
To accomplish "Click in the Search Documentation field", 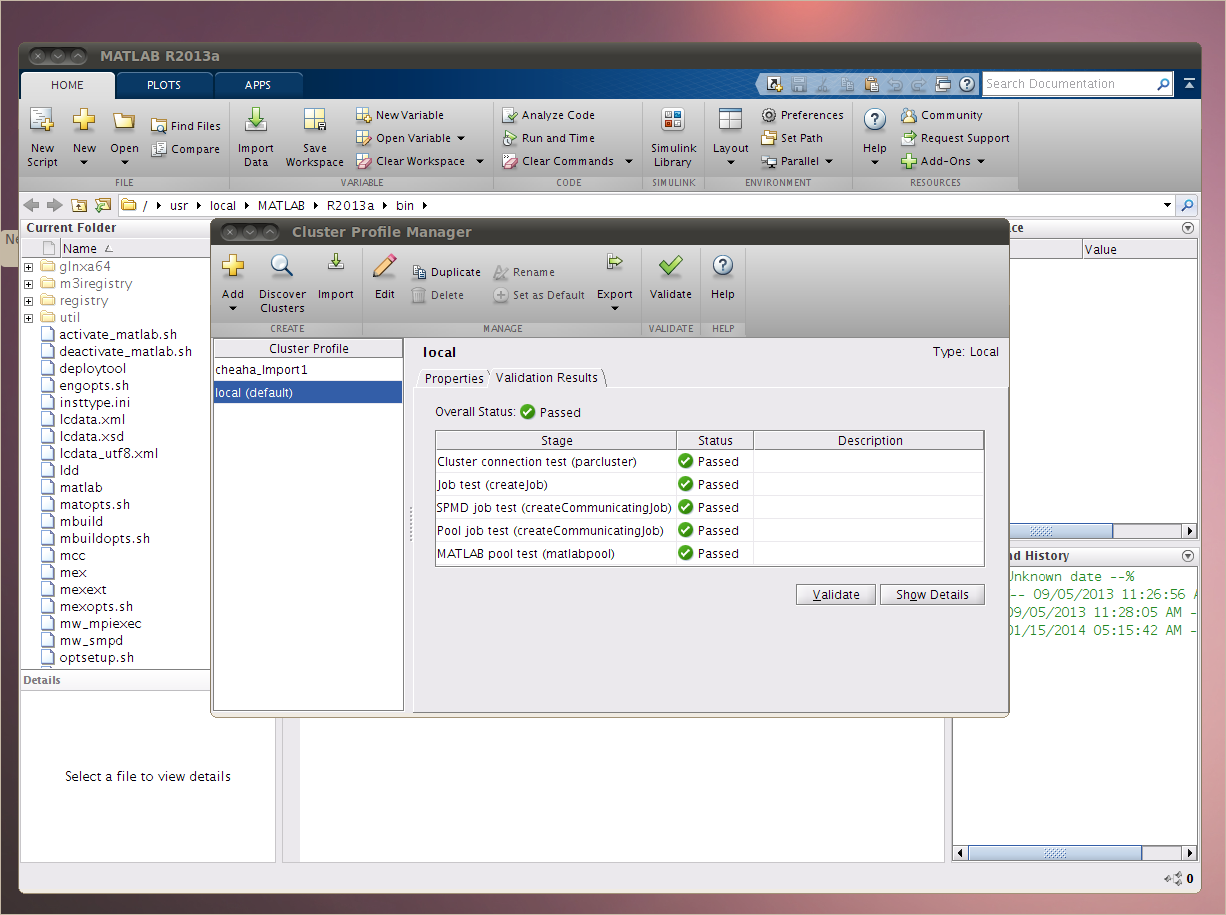I will point(1068,84).
